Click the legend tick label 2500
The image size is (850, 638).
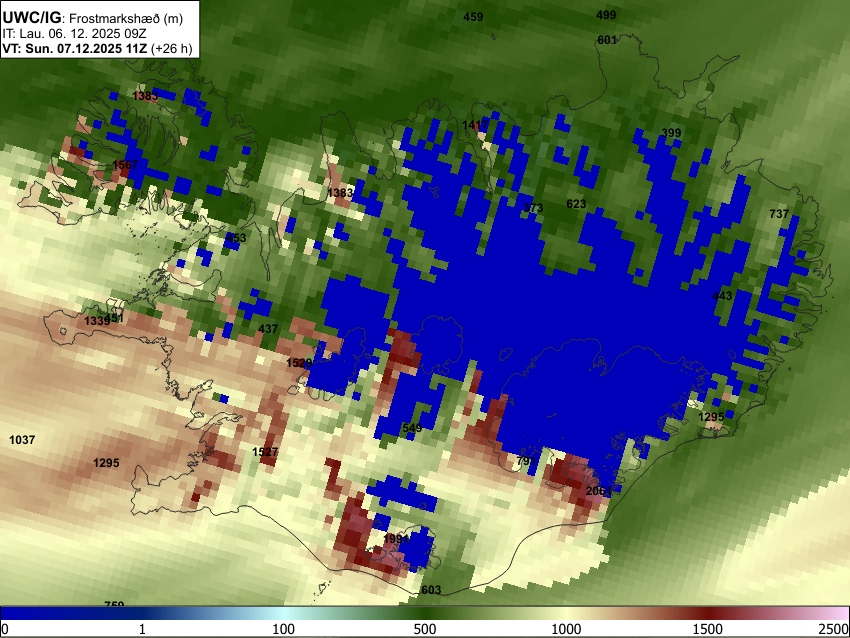(834, 629)
